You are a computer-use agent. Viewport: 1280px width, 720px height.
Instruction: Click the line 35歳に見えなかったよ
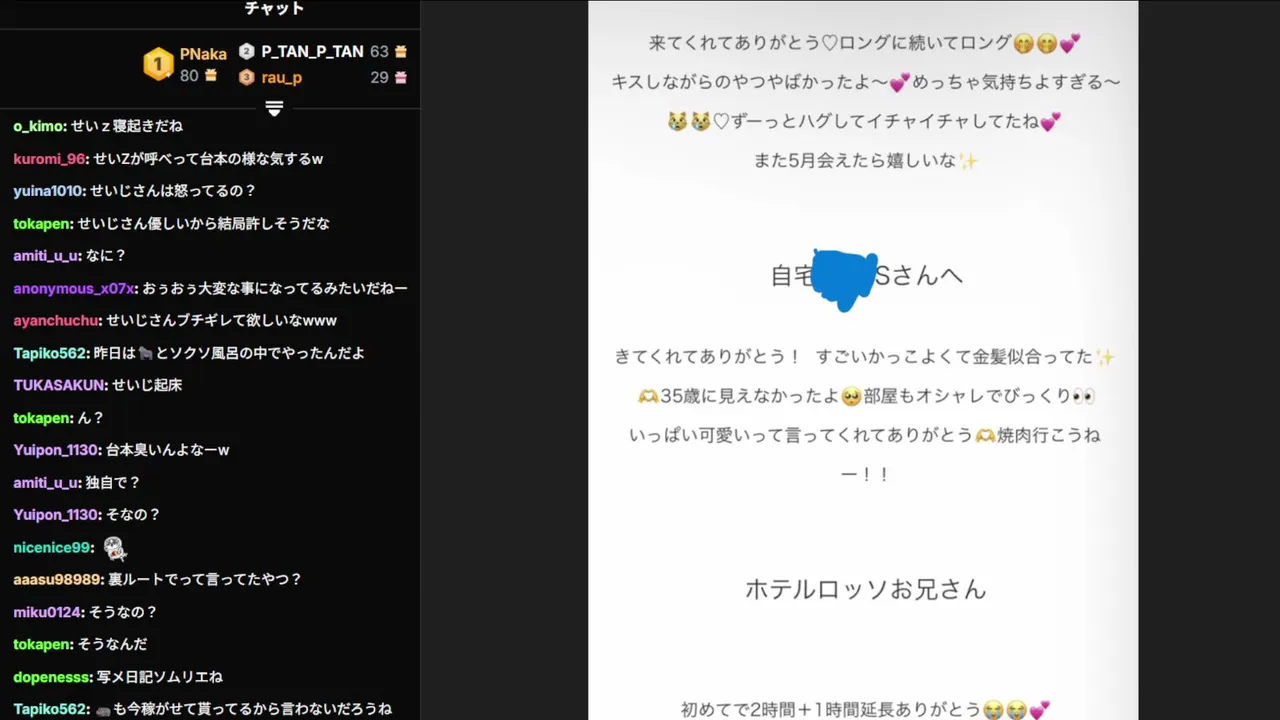[866, 396]
